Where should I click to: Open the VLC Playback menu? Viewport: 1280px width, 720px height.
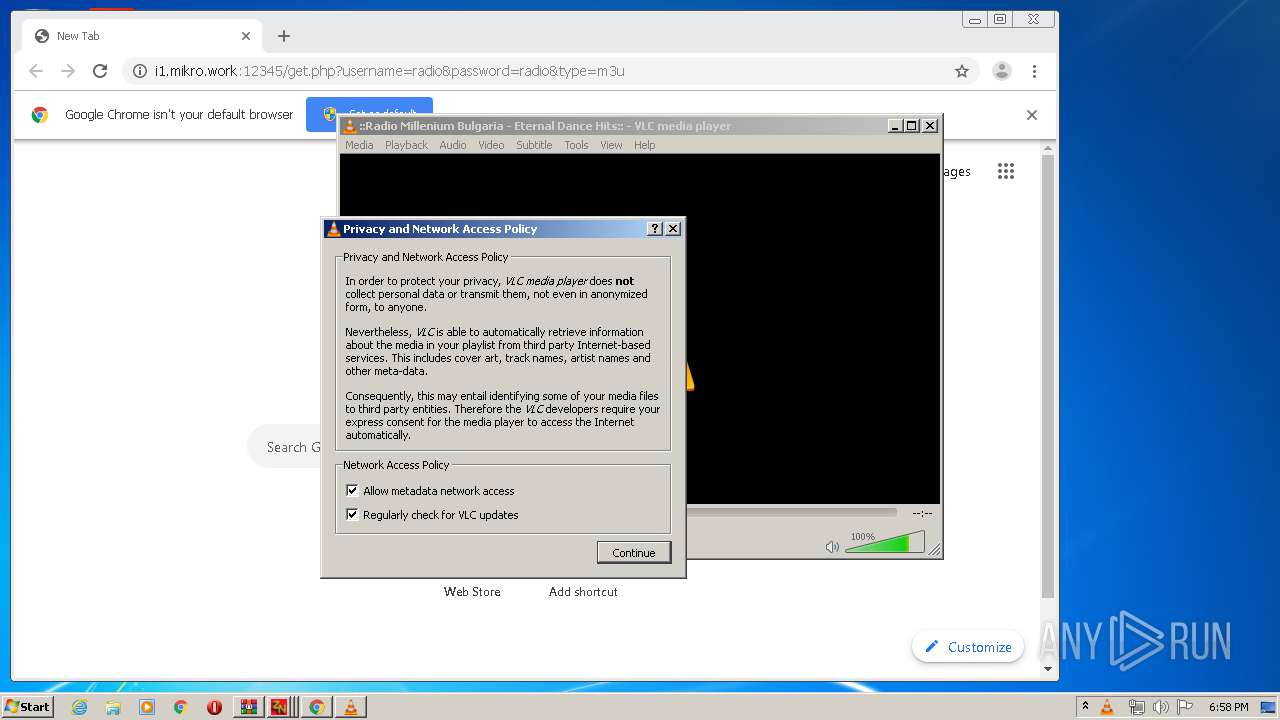[x=406, y=145]
